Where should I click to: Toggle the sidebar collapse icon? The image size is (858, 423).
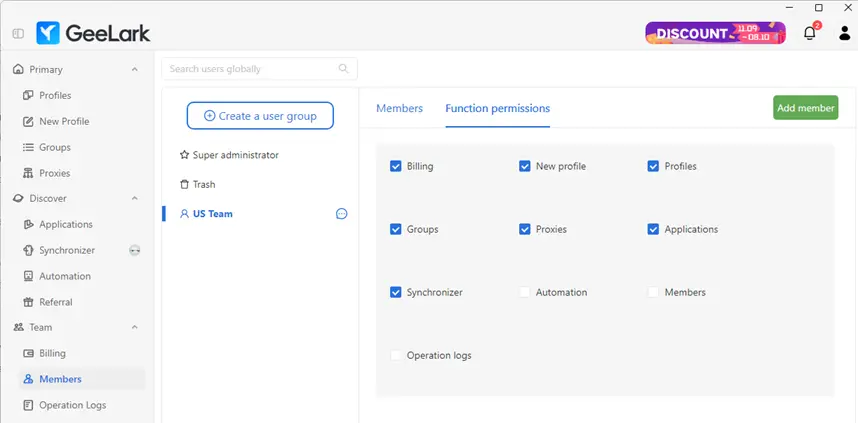click(x=18, y=33)
